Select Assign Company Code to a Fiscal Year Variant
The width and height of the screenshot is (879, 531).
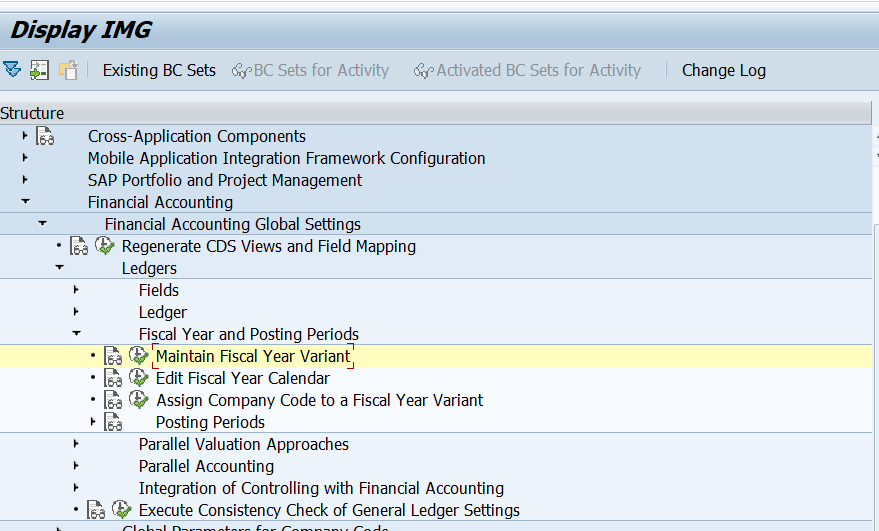pos(320,400)
